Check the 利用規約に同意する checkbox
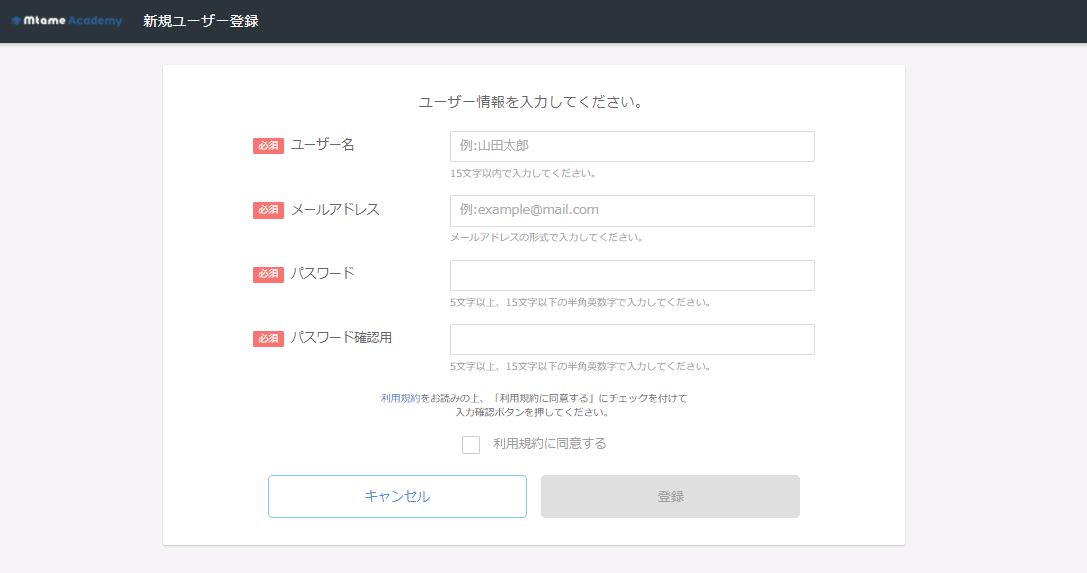The image size is (1087, 573). pos(471,444)
